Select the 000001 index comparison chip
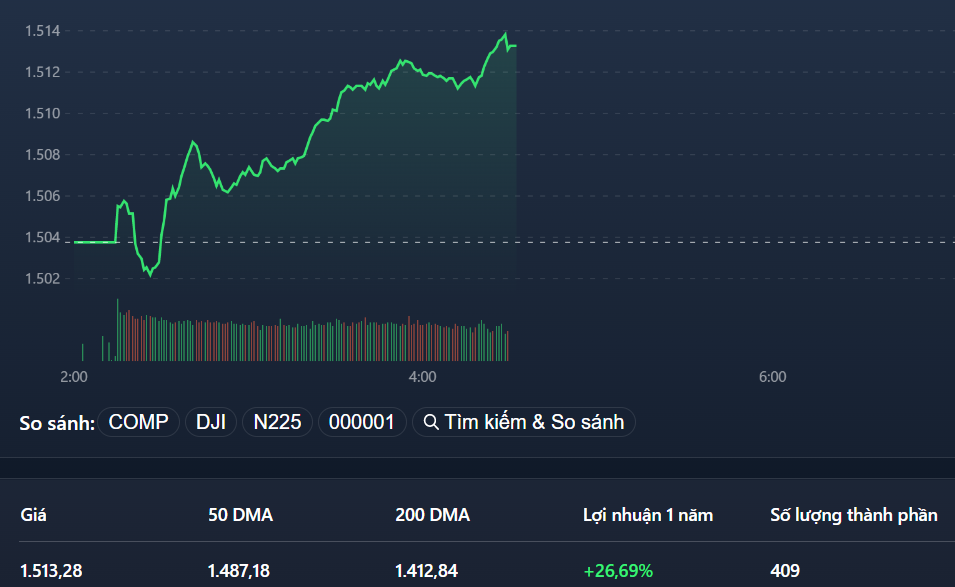Screen dimensions: 955x587 [x=361, y=421]
